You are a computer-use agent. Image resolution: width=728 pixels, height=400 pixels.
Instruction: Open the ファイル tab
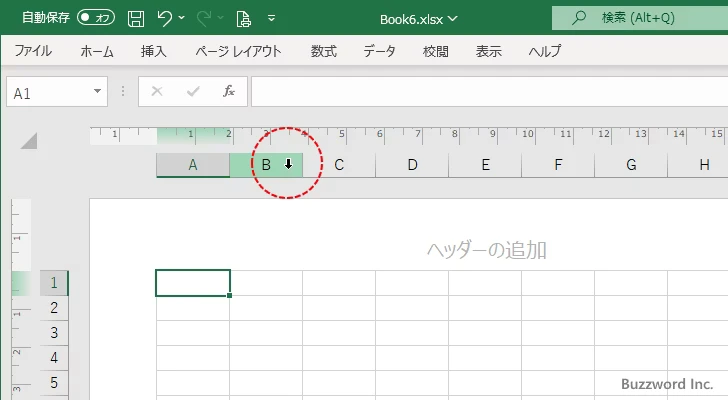33,51
